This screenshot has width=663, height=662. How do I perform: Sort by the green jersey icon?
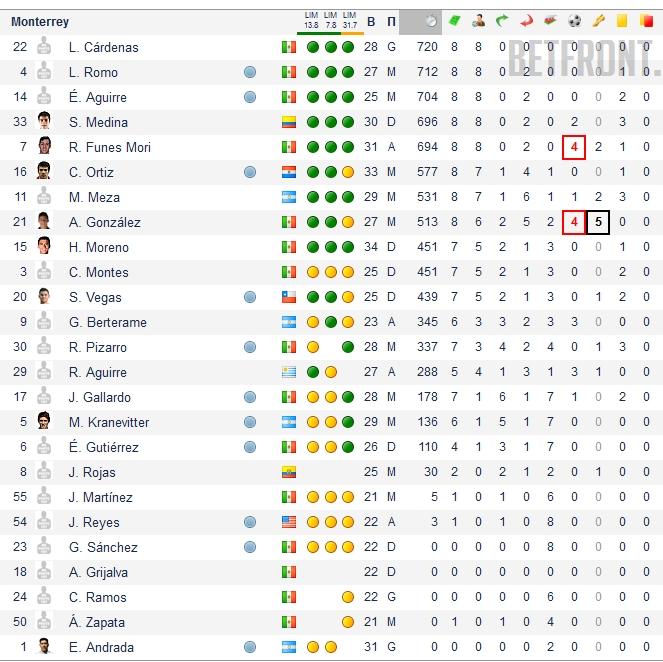pos(455,21)
